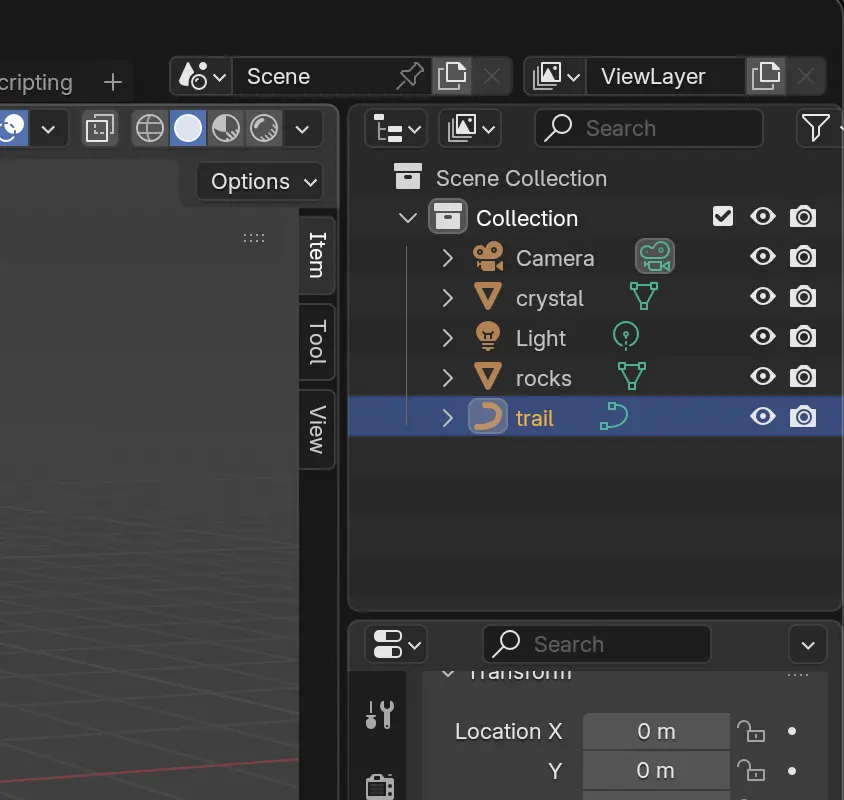
Task: Click the Location X value field
Action: coord(656,731)
